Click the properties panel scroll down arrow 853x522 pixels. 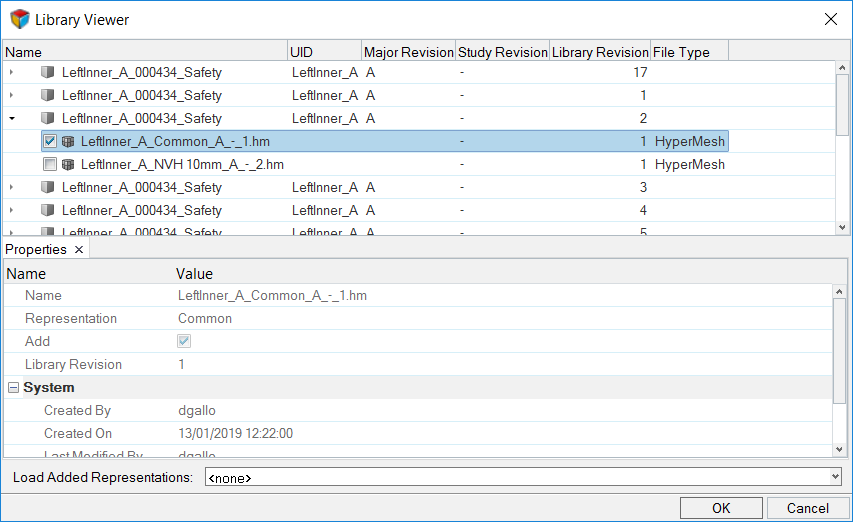(x=839, y=450)
